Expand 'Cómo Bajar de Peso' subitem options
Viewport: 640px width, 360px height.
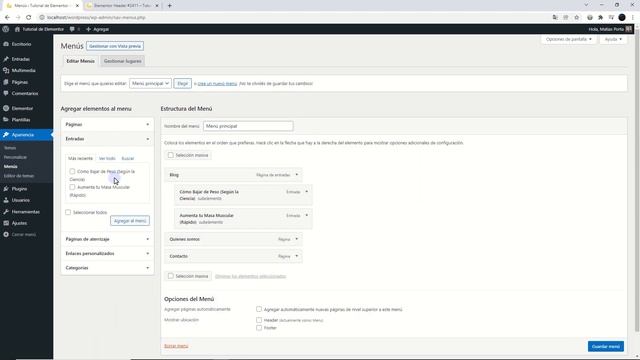[307, 191]
